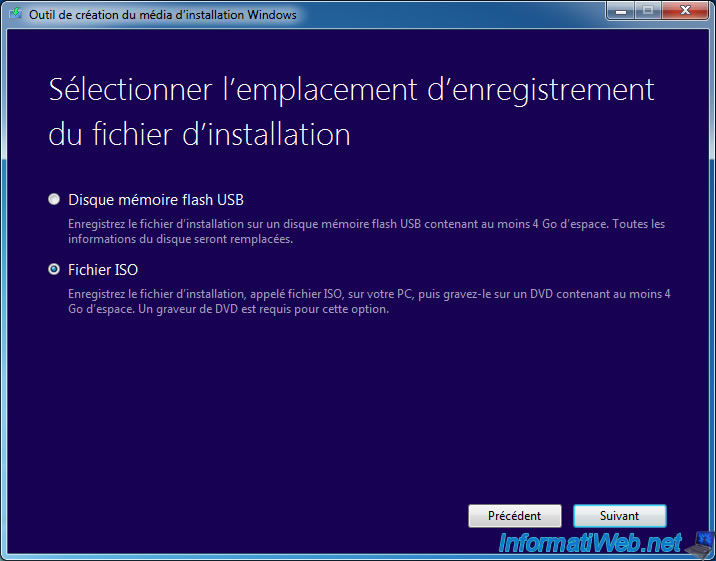Click the disabled maximize button
This screenshot has height=561, width=716.
pyautogui.click(x=648, y=11)
